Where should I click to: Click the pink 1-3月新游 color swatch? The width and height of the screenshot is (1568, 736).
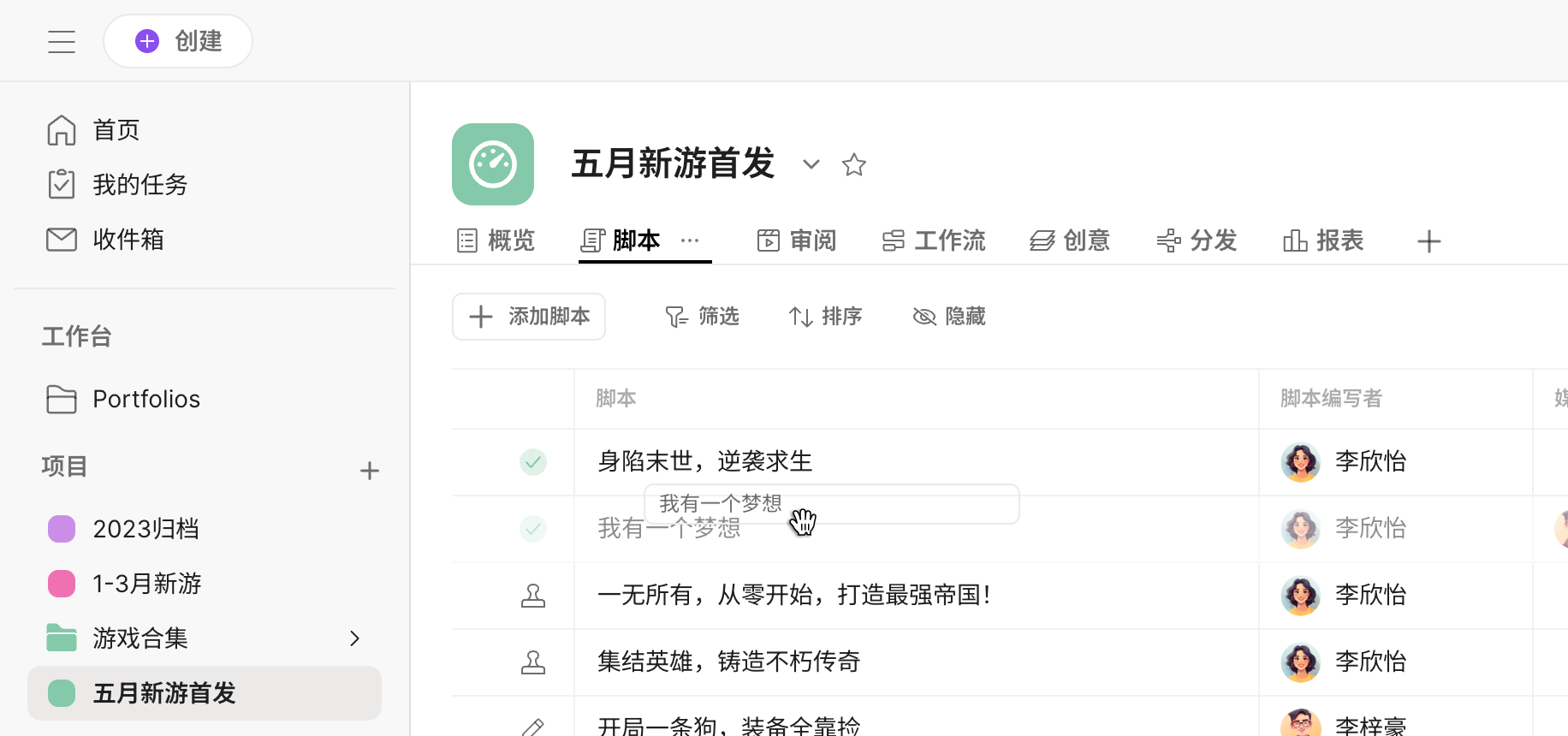(62, 584)
